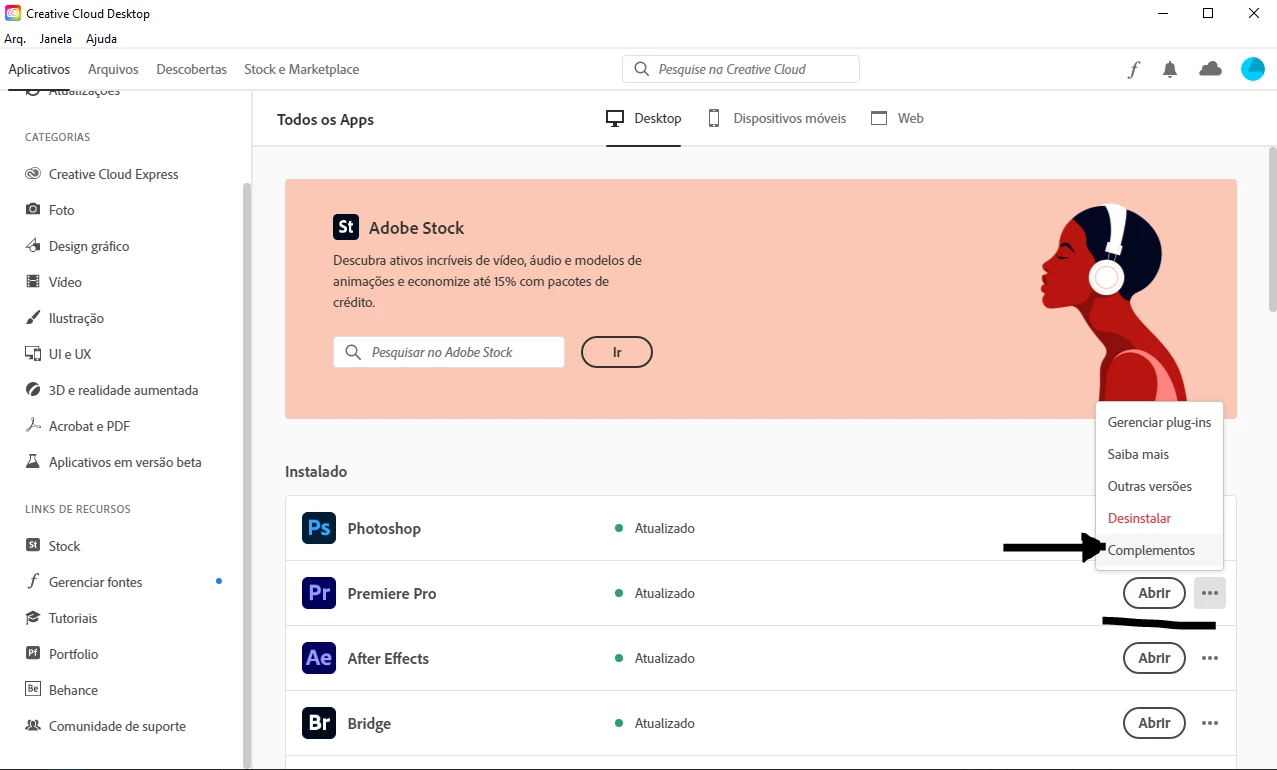The image size is (1277, 770).
Task: Switch to Stock e Marketplace tab
Action: 301,69
